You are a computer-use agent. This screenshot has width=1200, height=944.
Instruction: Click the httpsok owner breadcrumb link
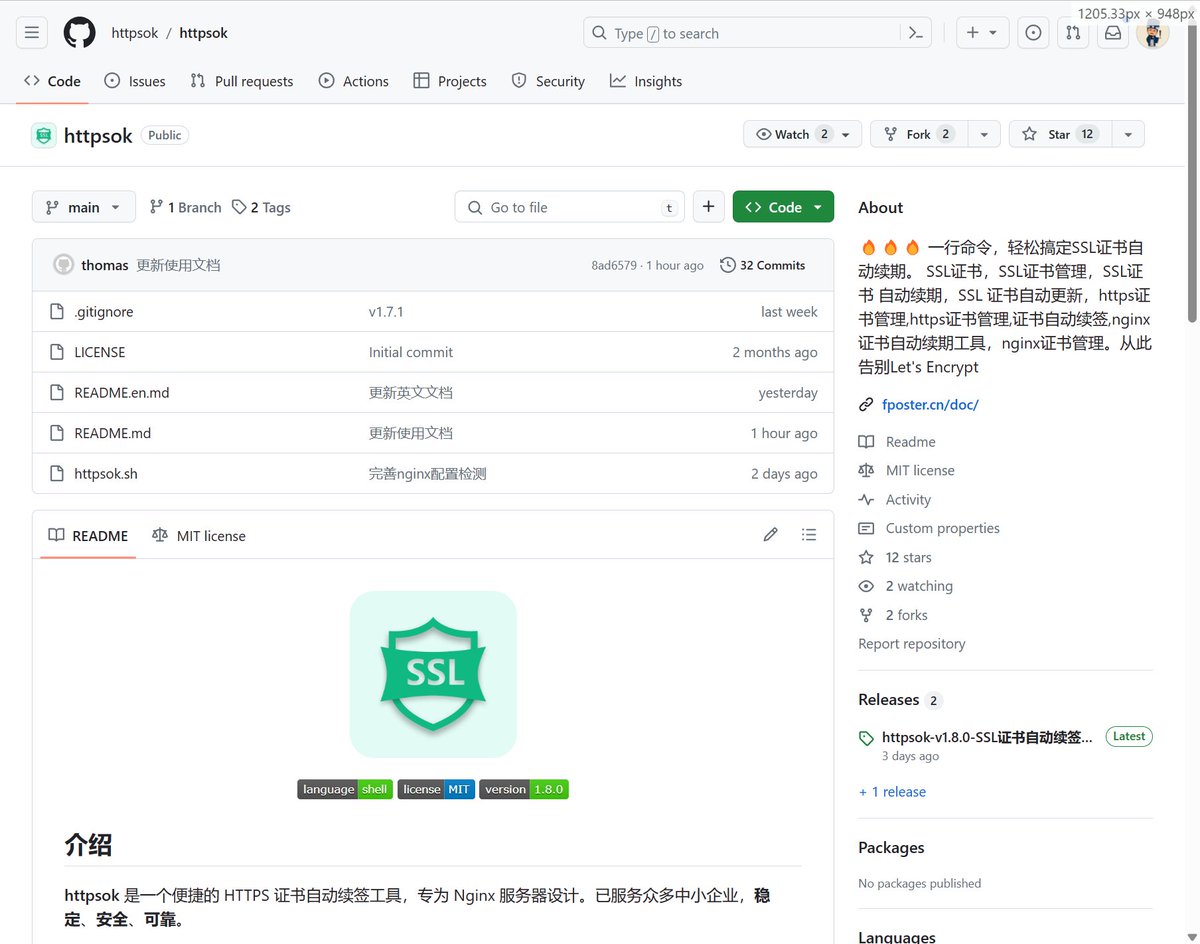coord(135,33)
